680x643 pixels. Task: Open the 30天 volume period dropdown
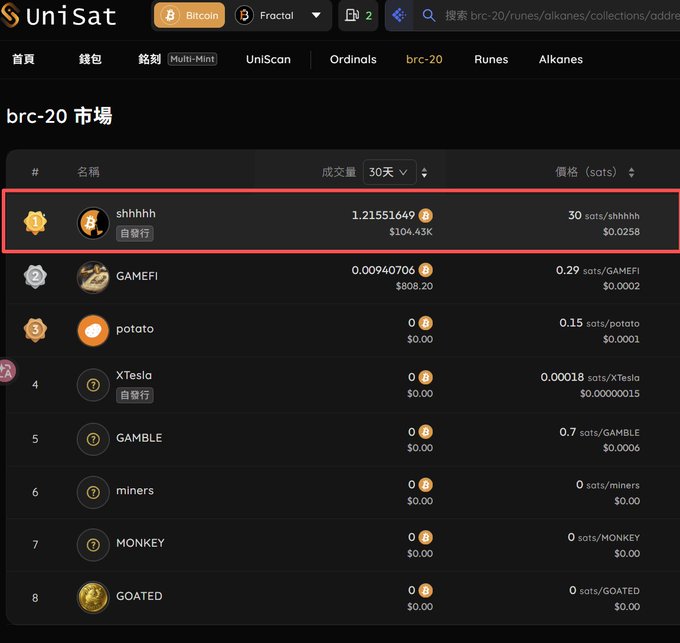coord(389,172)
